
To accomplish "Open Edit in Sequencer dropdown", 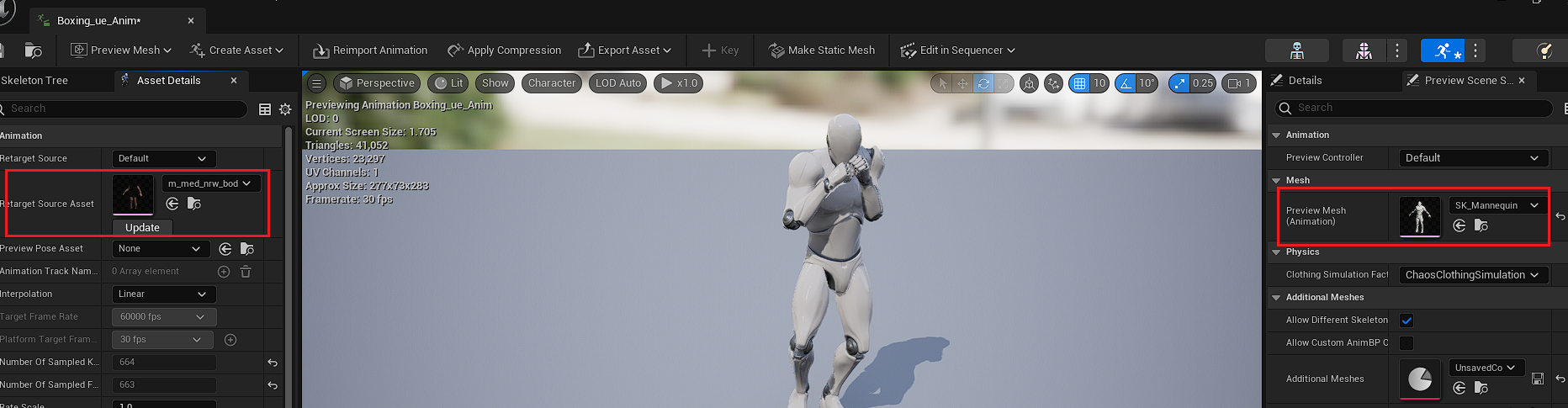I will click(957, 50).
